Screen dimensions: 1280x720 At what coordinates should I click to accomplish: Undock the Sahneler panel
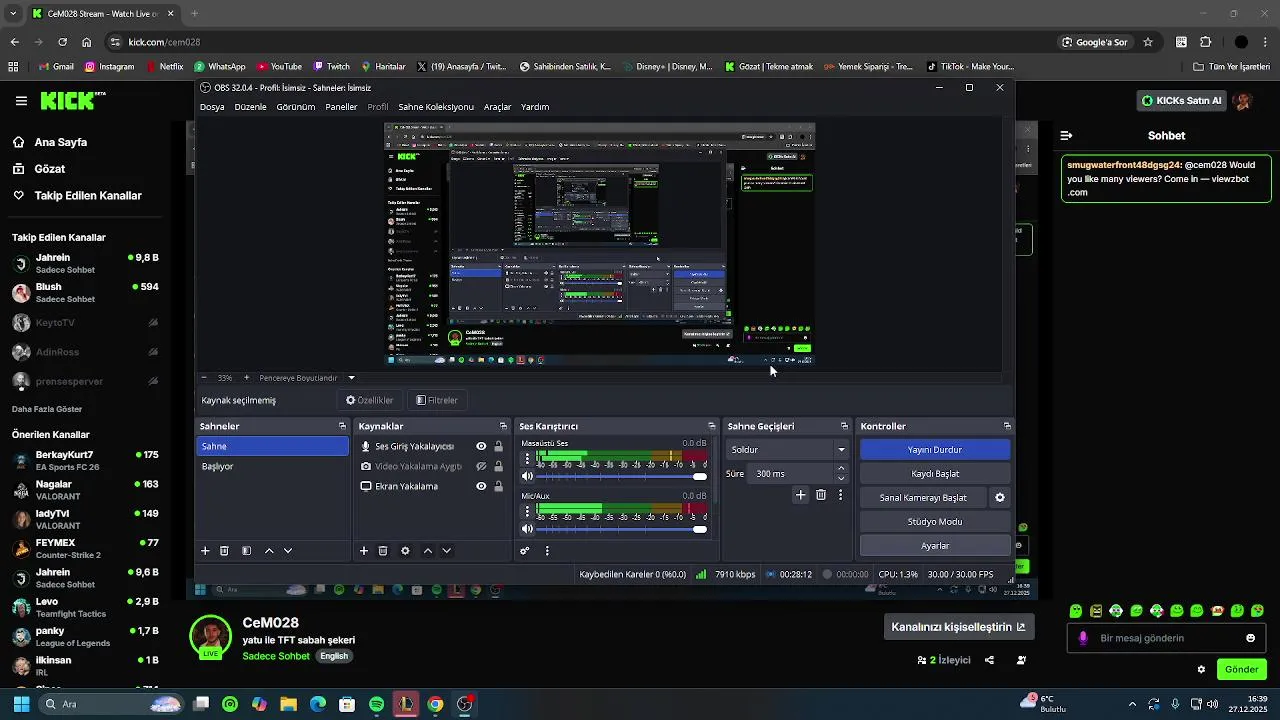tap(342, 427)
